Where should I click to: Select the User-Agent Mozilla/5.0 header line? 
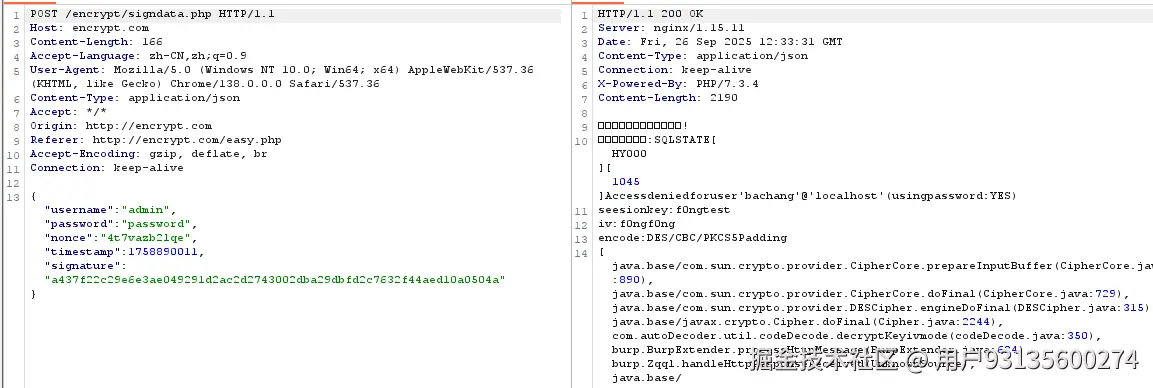[282, 70]
